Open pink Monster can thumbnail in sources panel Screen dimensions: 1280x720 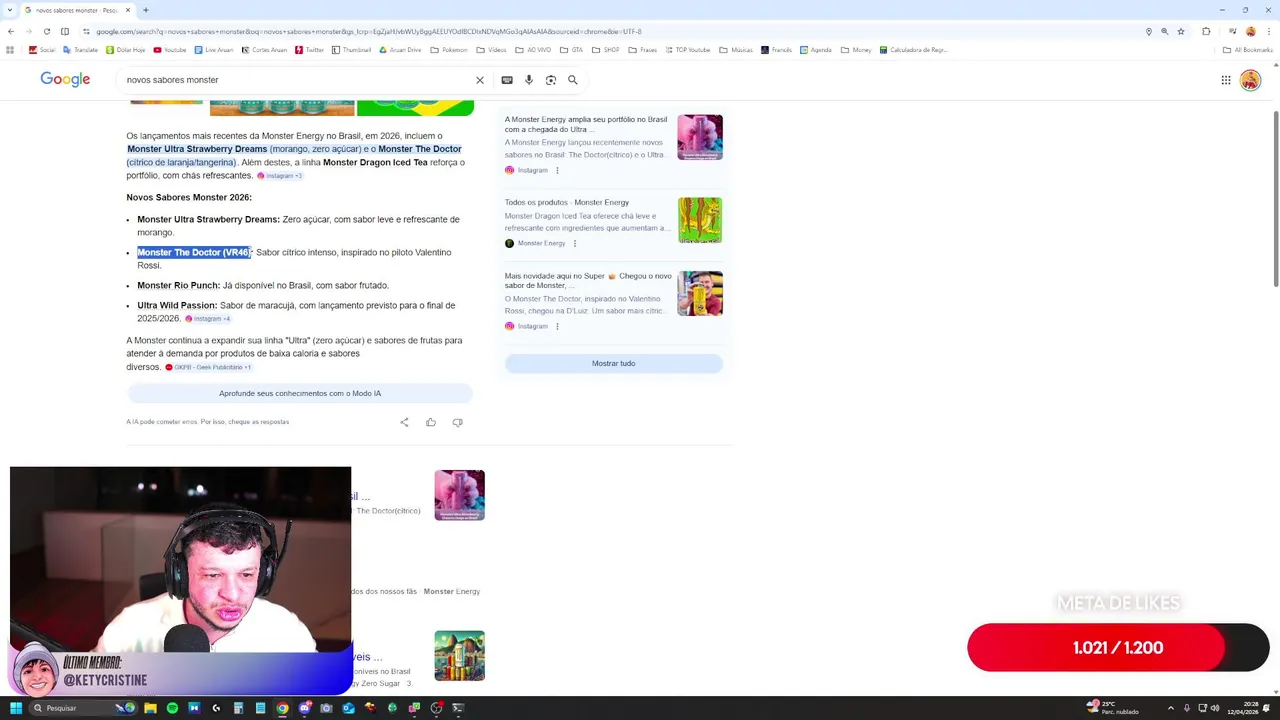tap(700, 137)
